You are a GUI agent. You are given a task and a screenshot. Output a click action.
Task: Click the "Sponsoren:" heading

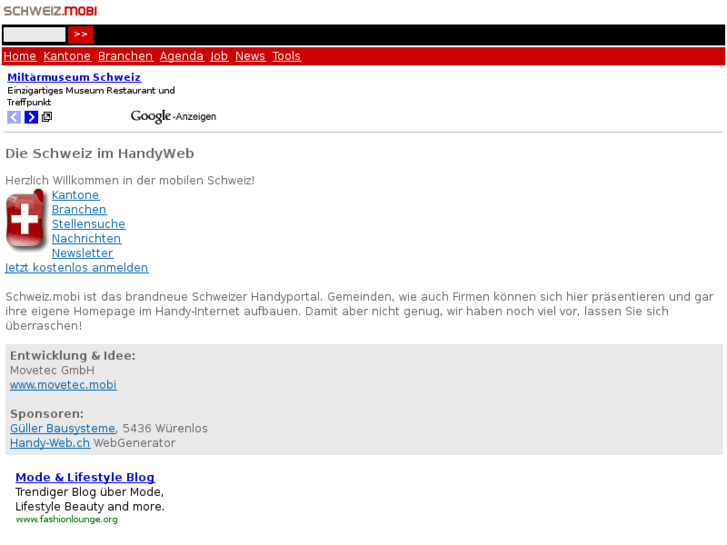[x=47, y=414]
